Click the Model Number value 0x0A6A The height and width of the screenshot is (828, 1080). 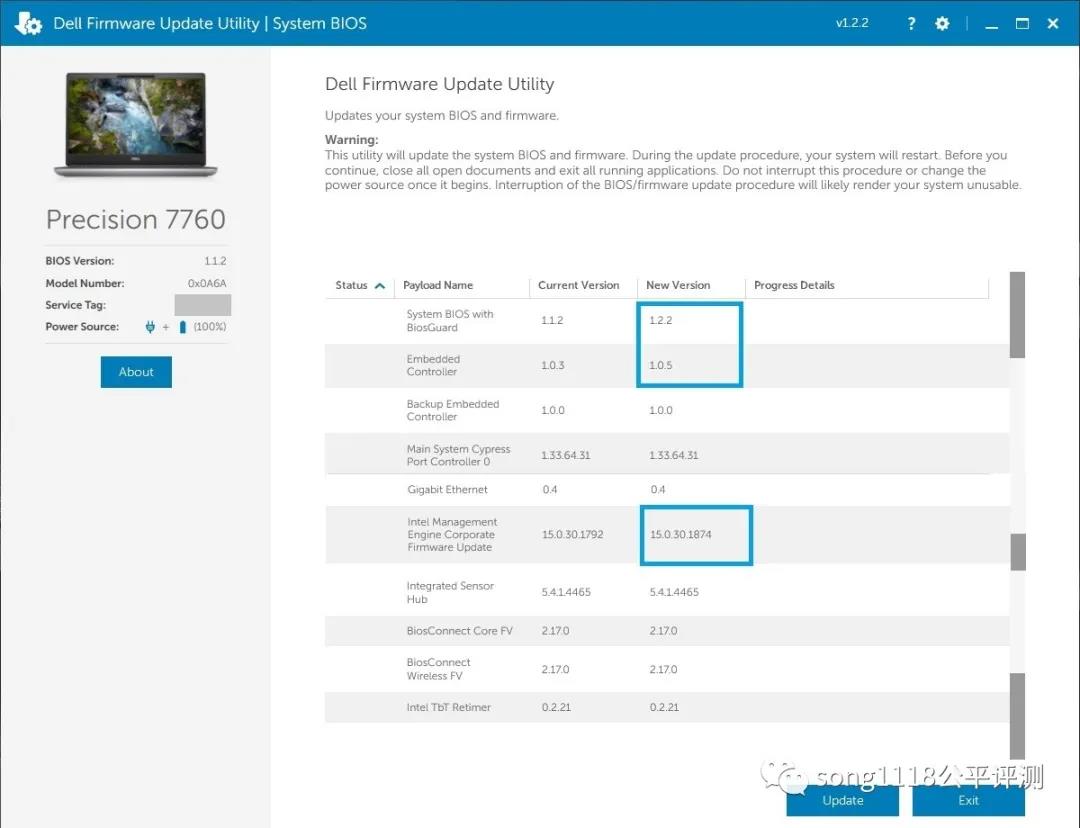point(207,283)
